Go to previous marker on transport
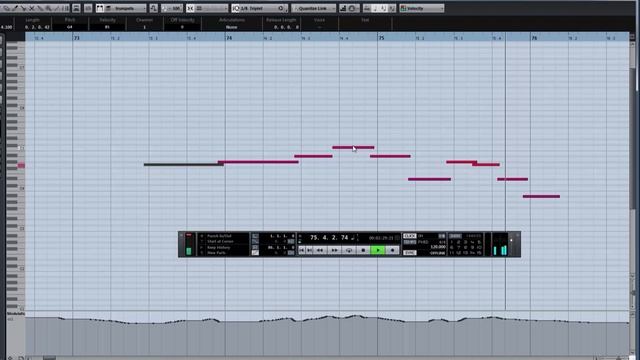Screen dimensions: 640x360 (x=302, y=250)
